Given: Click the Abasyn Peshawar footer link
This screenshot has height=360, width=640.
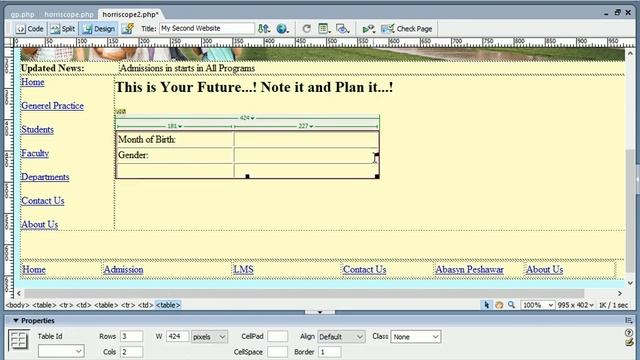Looking at the screenshot, I should tap(469, 269).
